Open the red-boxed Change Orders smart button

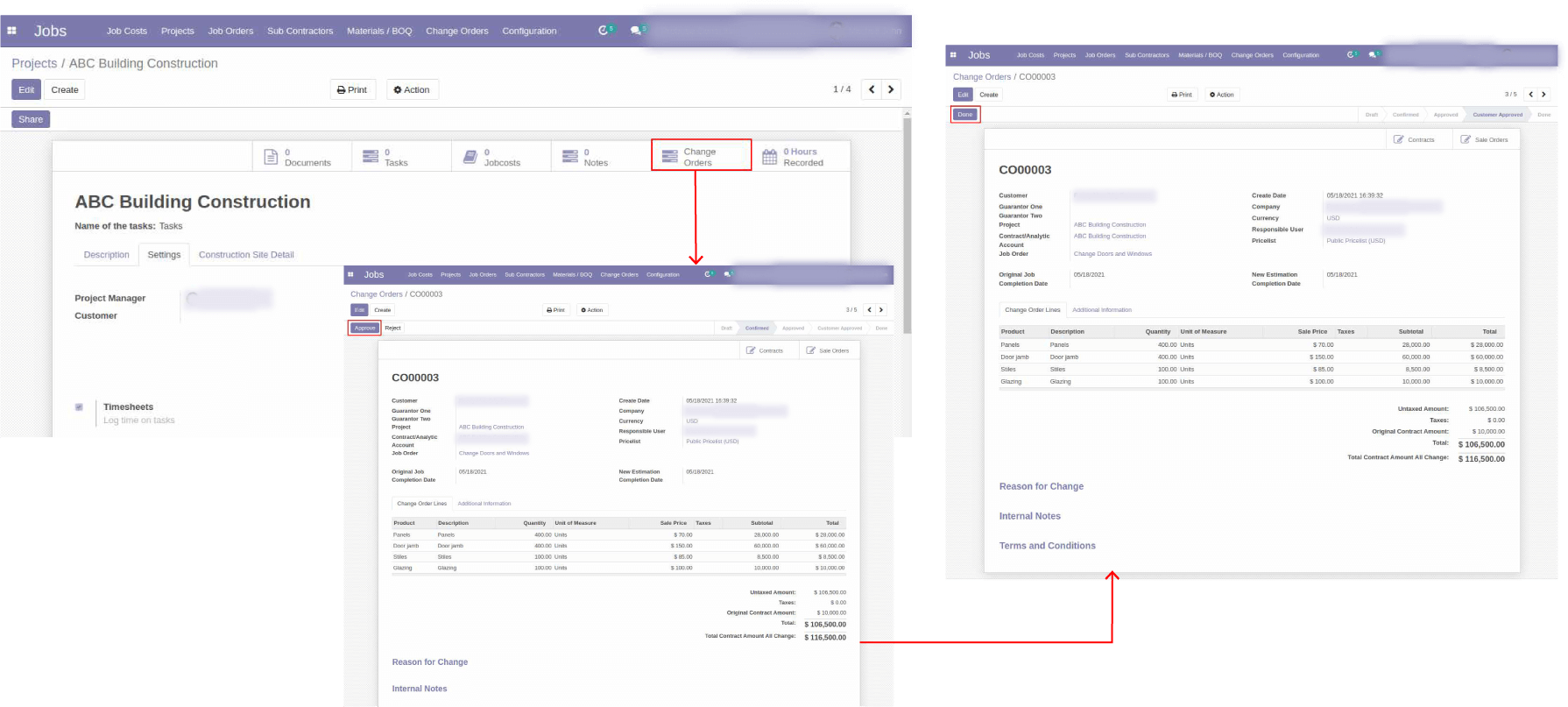click(x=701, y=156)
